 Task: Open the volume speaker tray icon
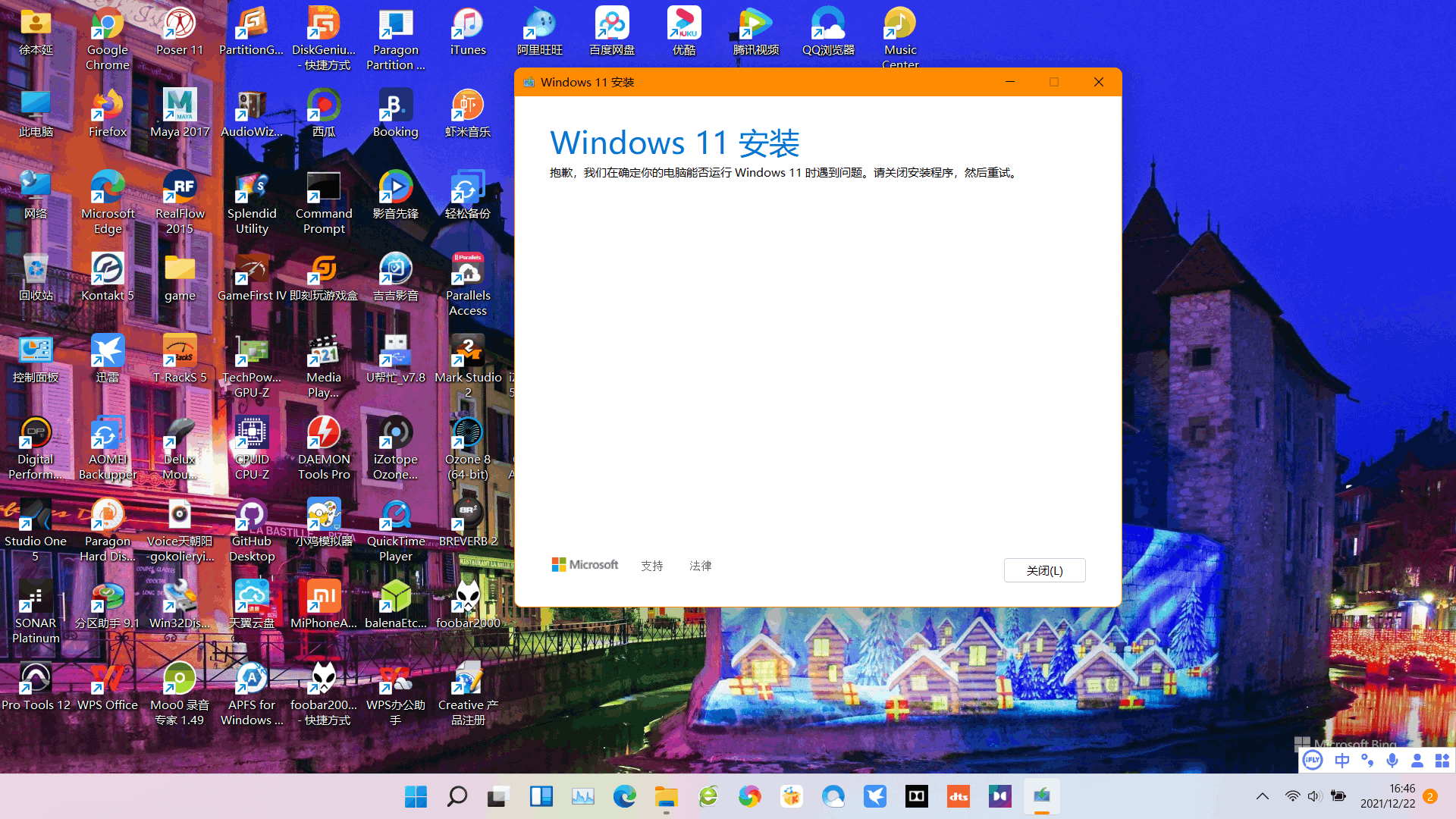tap(1314, 796)
